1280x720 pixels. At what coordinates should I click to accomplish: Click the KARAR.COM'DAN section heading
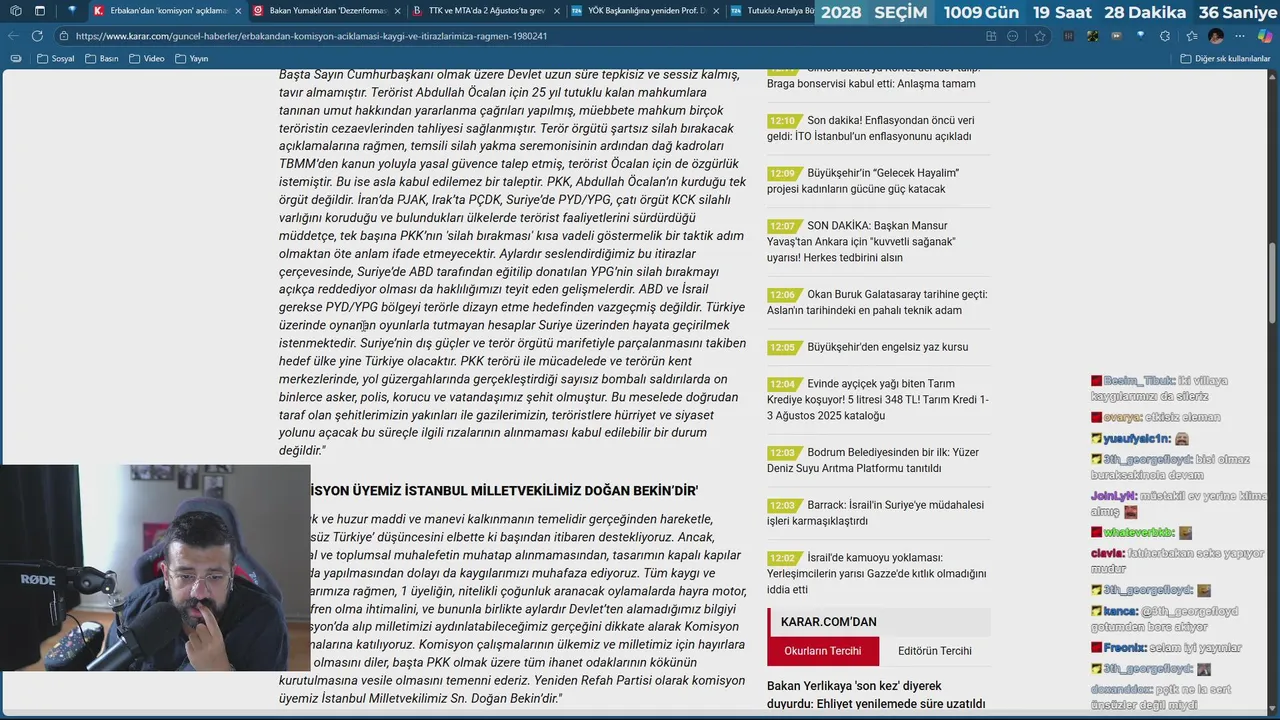pyautogui.click(x=829, y=622)
